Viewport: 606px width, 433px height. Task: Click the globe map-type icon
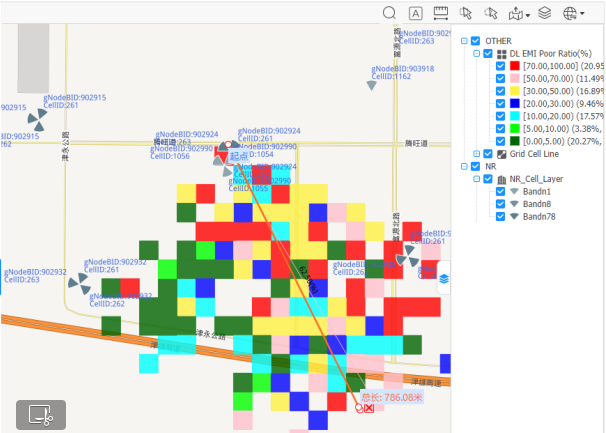click(570, 13)
